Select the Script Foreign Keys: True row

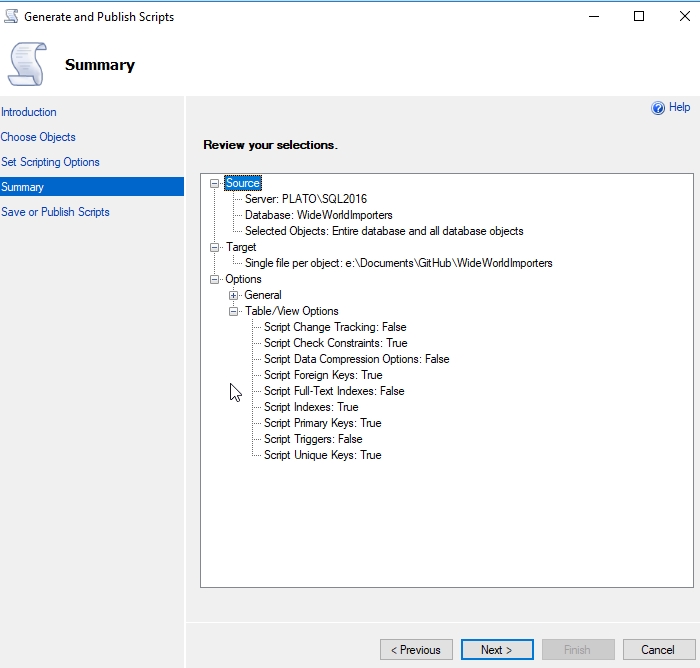[323, 375]
